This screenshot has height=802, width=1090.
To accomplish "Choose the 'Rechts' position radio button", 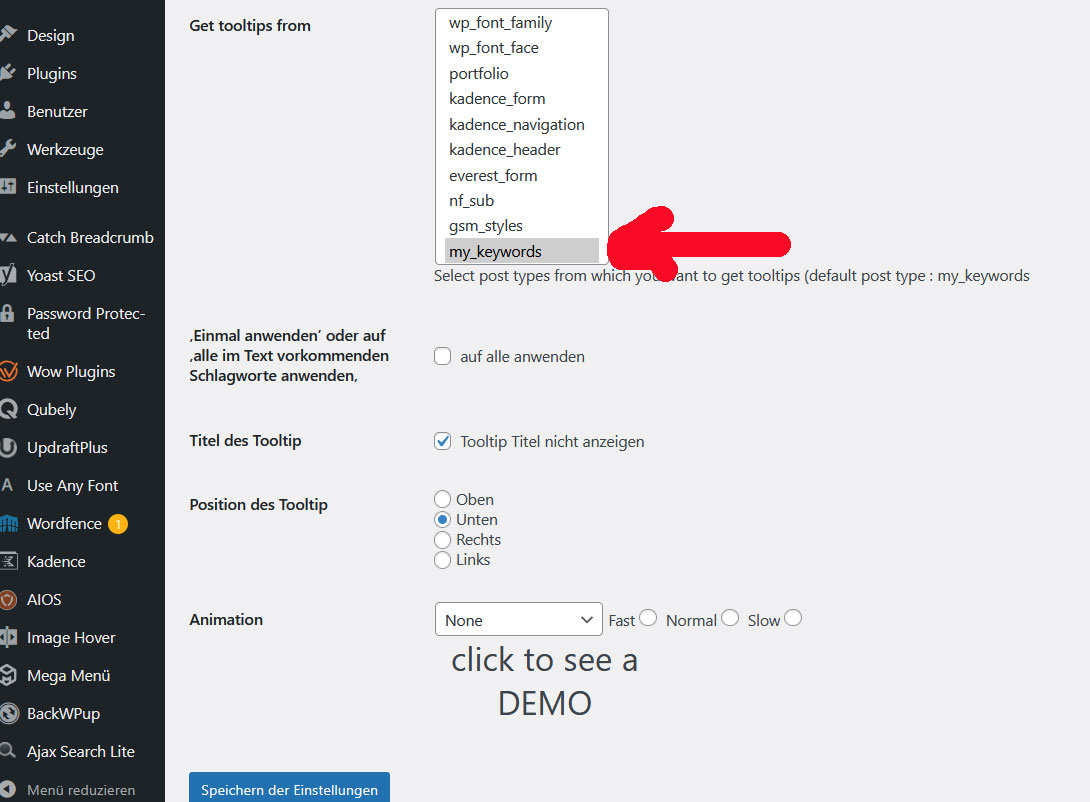I will tap(443, 539).
